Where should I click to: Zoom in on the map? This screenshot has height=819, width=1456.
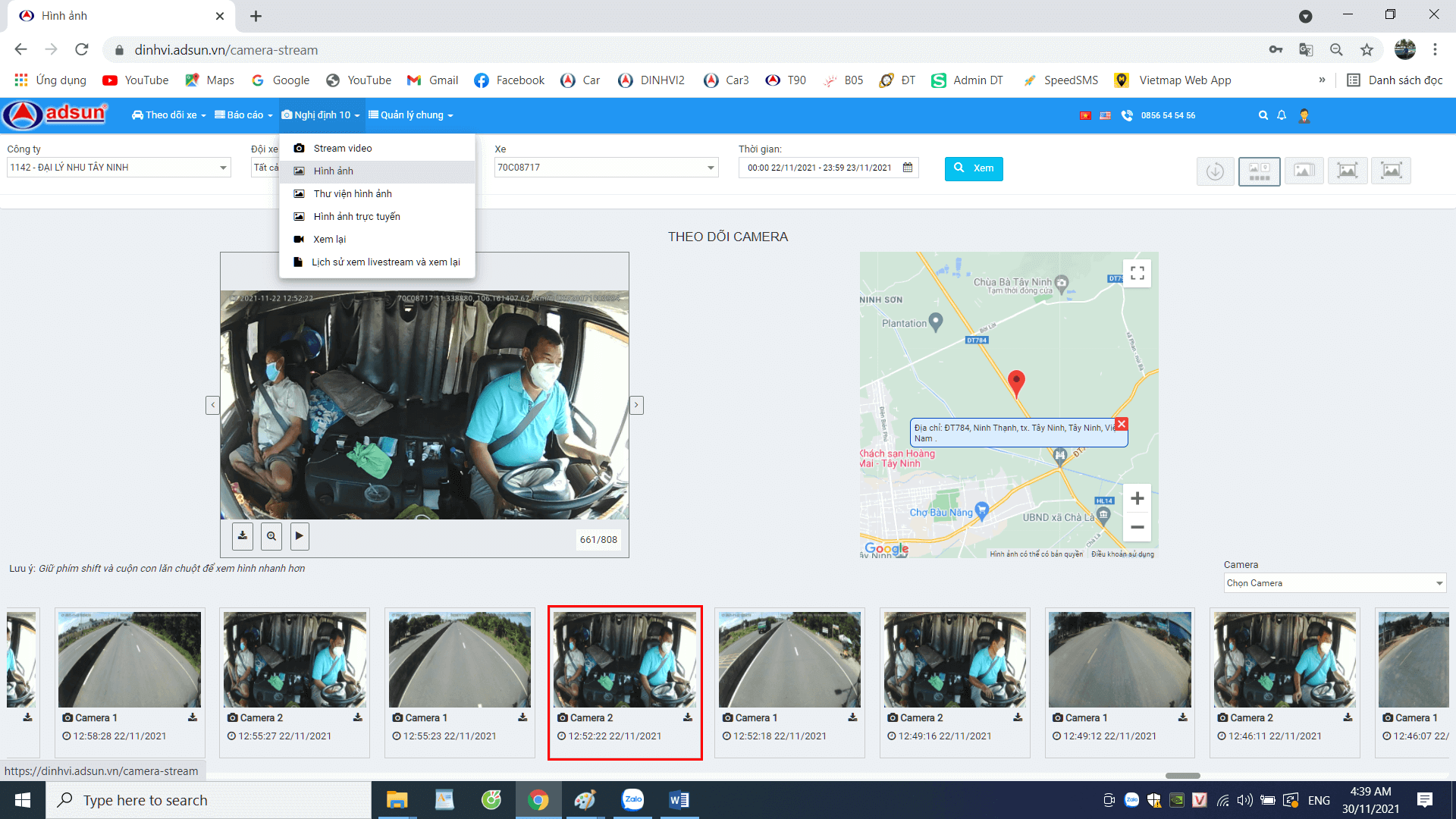1137,499
